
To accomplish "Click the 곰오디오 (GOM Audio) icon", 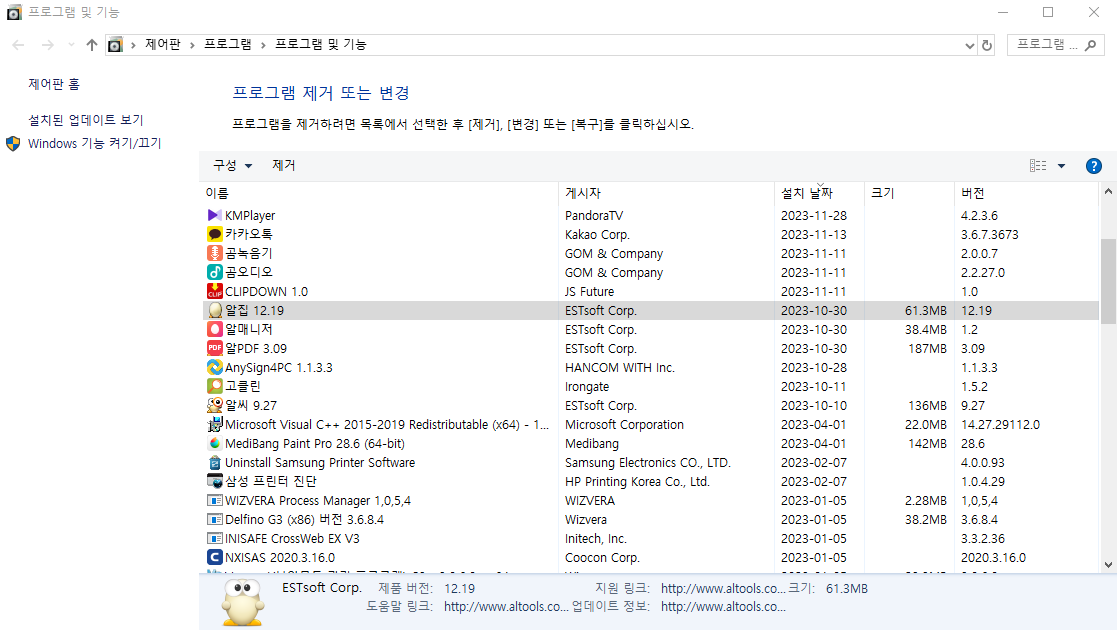I will click(x=215, y=272).
